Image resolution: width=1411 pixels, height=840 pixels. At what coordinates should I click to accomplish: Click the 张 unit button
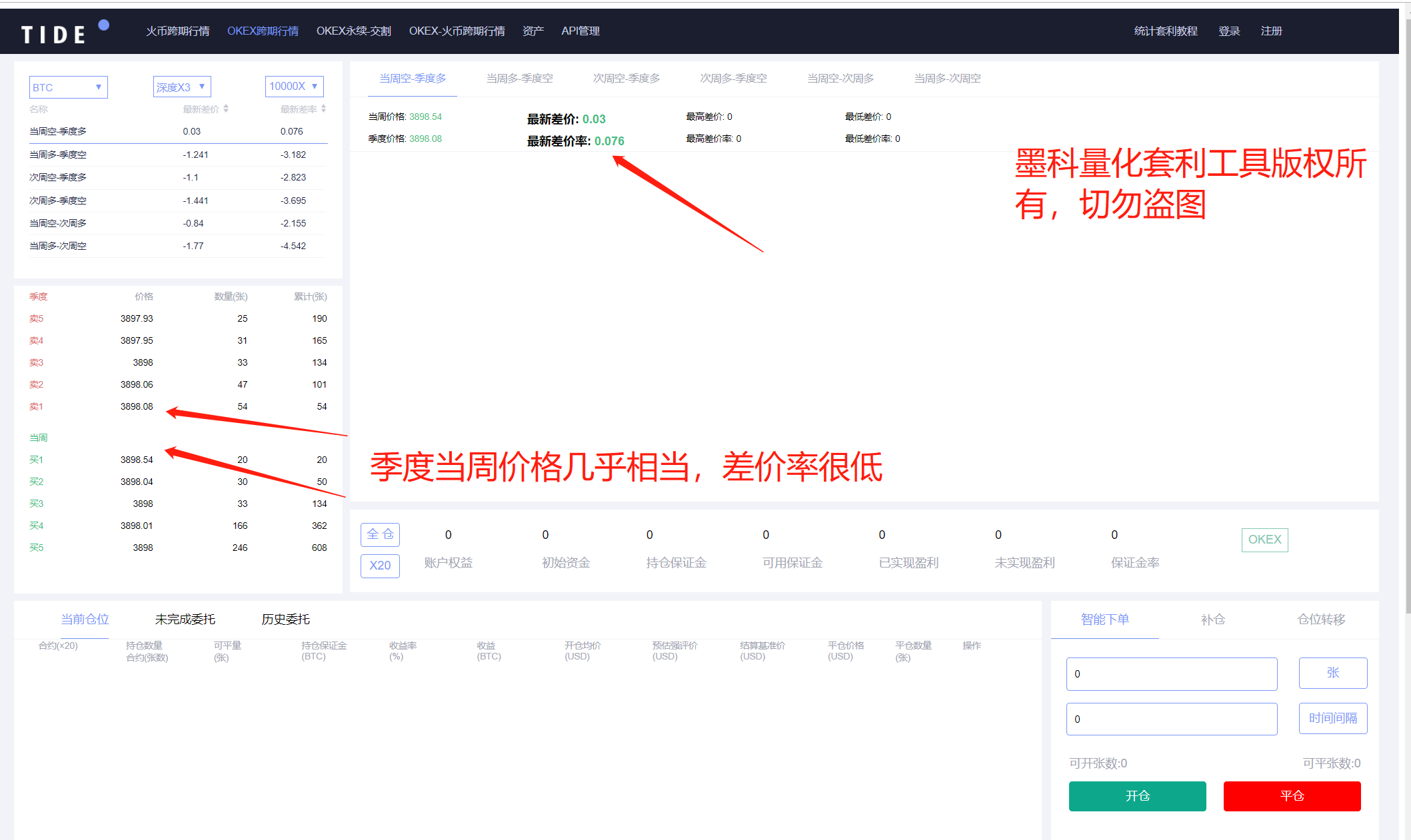coord(1332,673)
